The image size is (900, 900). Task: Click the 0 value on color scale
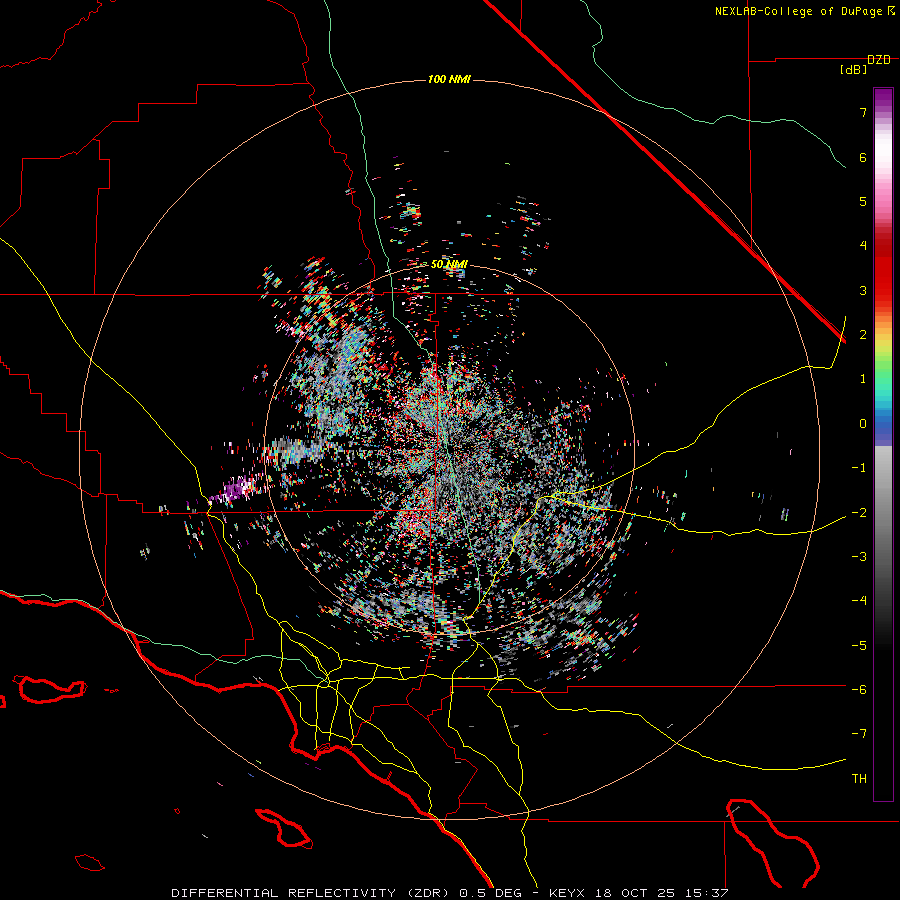click(x=863, y=424)
